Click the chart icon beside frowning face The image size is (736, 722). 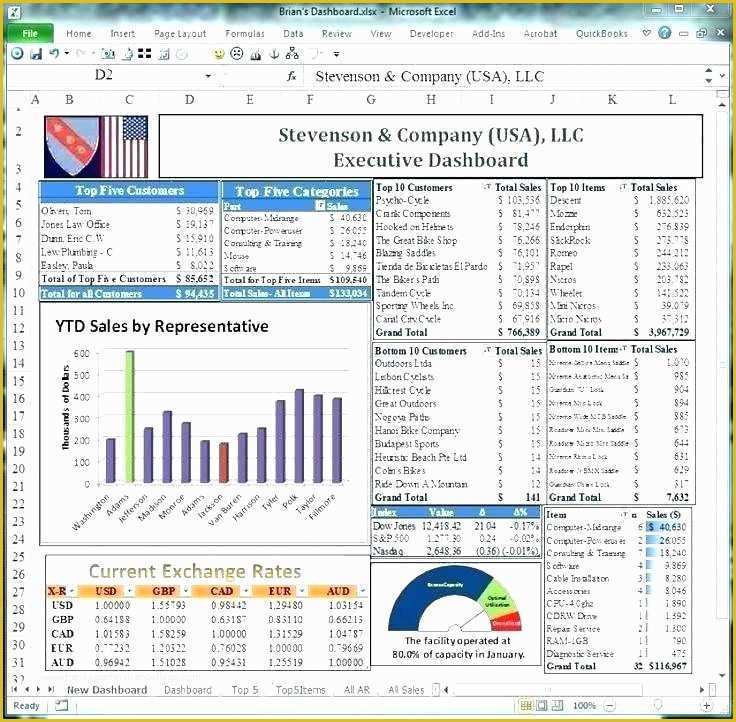click(256, 54)
